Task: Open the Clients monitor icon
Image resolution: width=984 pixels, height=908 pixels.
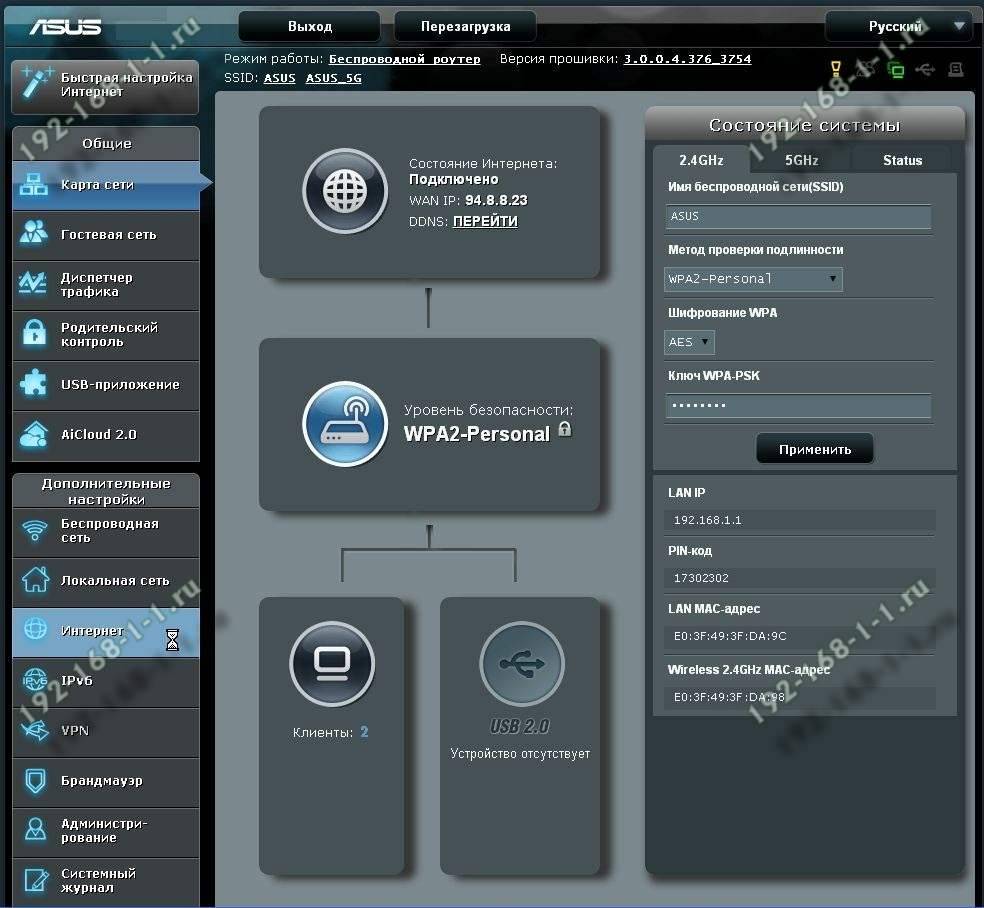Action: point(332,663)
